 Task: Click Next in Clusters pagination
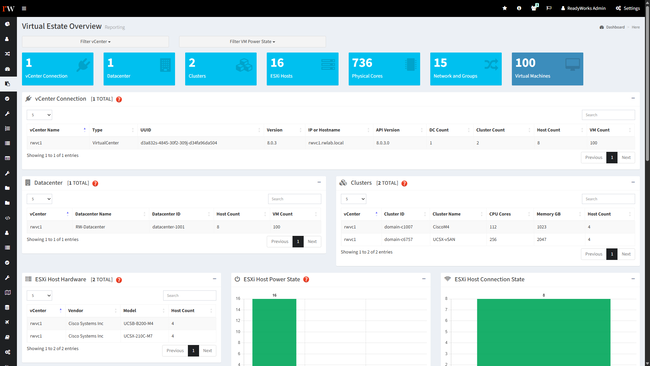(x=626, y=254)
